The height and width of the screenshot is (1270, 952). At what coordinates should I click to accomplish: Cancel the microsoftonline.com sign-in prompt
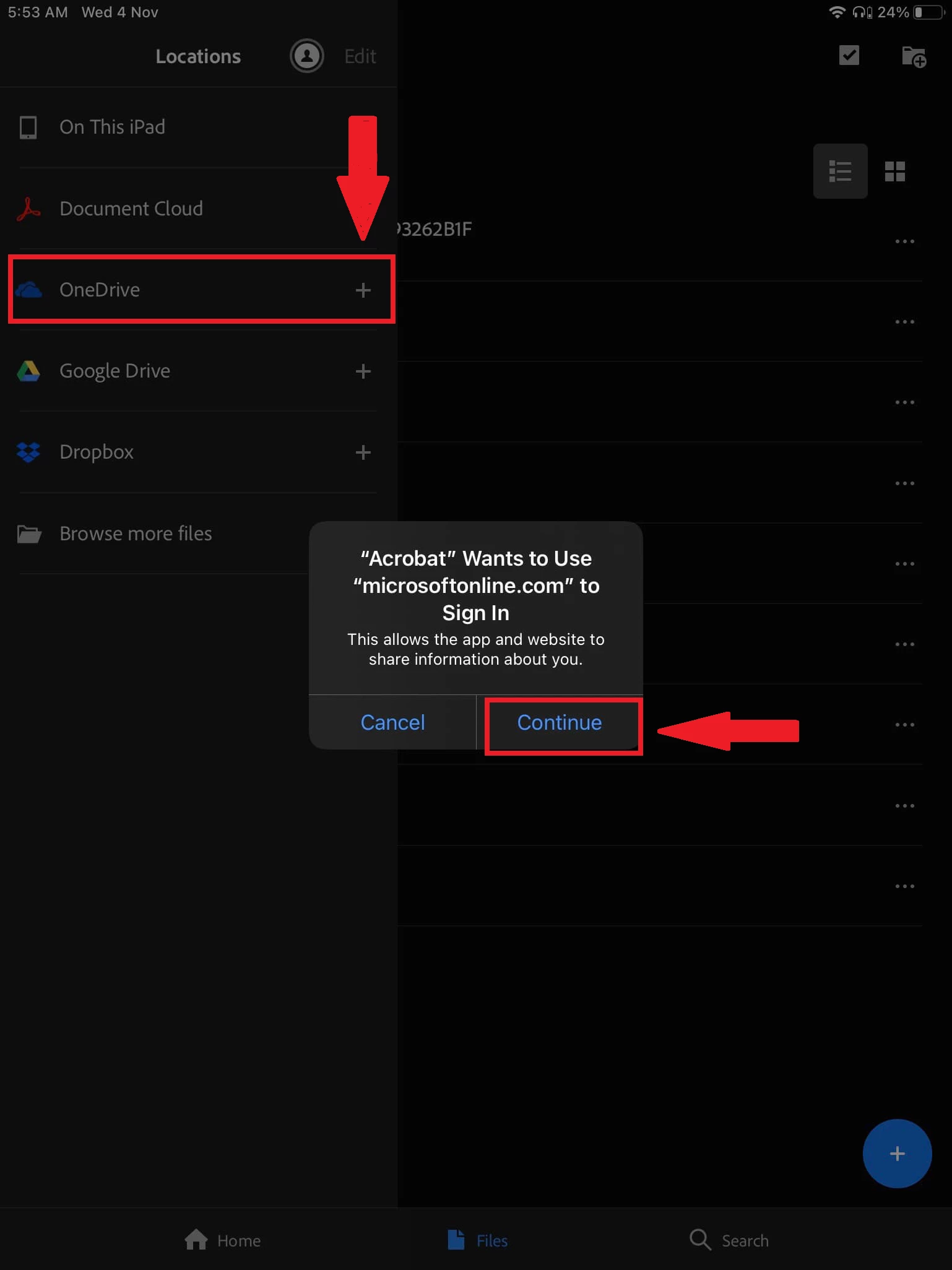point(392,722)
